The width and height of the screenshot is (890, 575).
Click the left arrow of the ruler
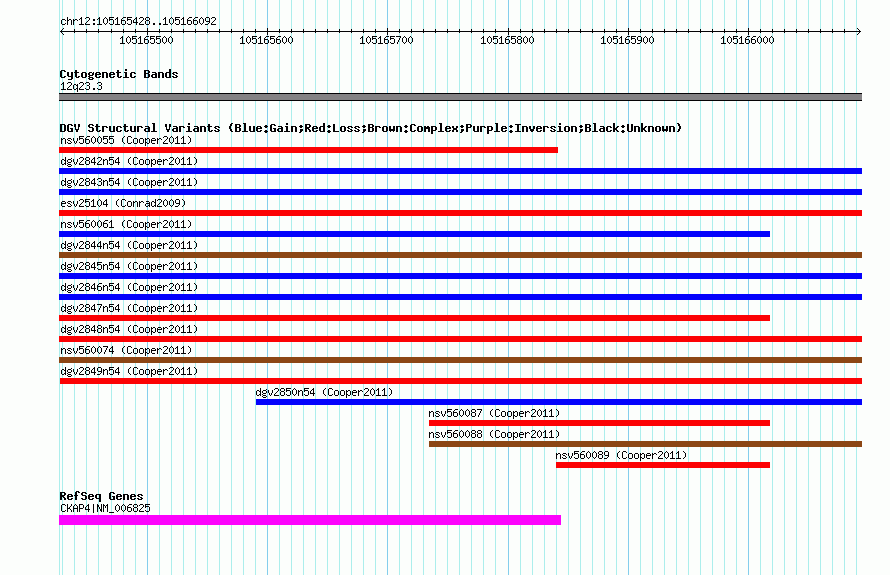coord(62,31)
